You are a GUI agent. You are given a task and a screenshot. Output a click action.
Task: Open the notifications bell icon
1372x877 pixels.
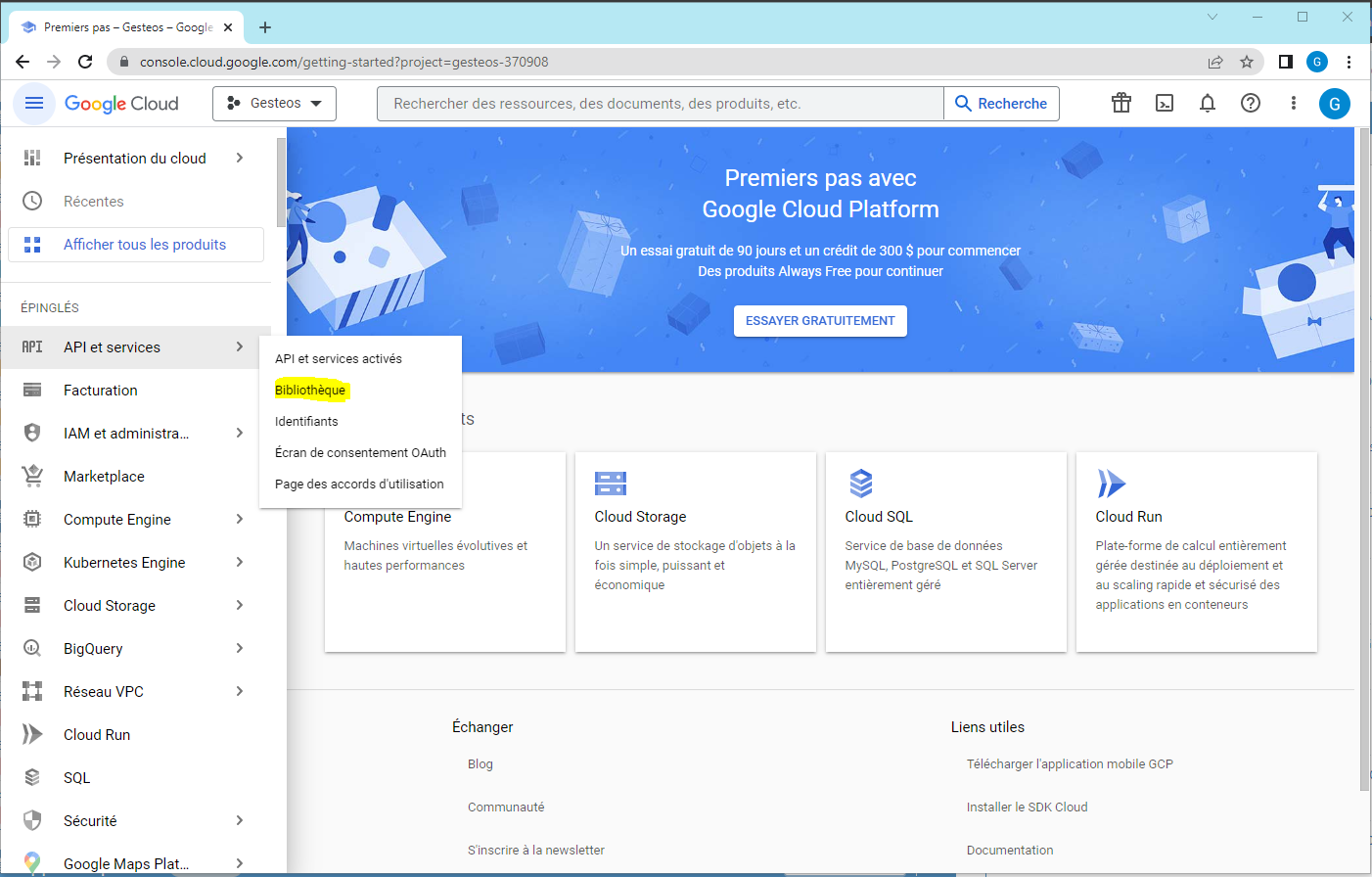(x=1208, y=104)
